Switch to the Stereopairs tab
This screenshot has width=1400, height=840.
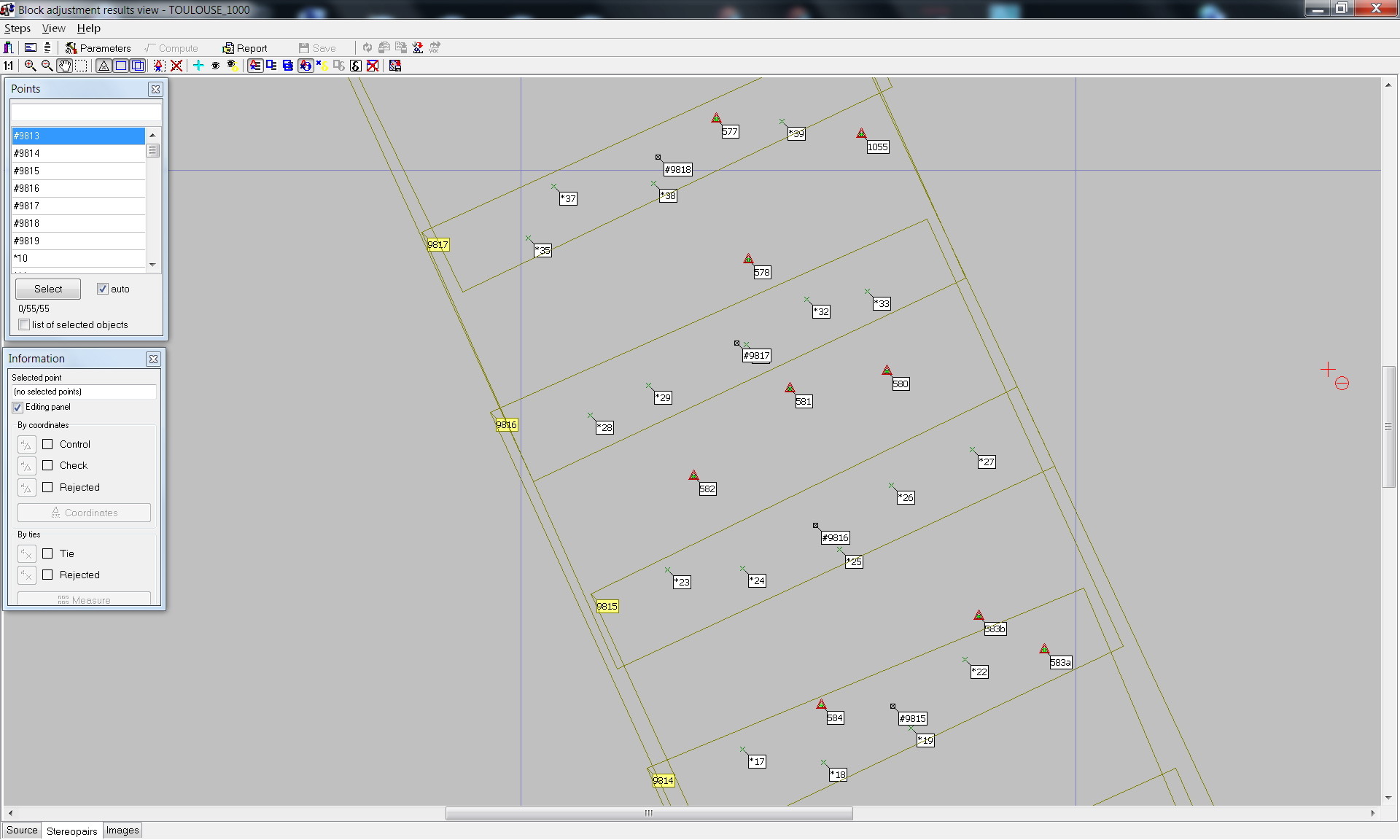pos(71,831)
